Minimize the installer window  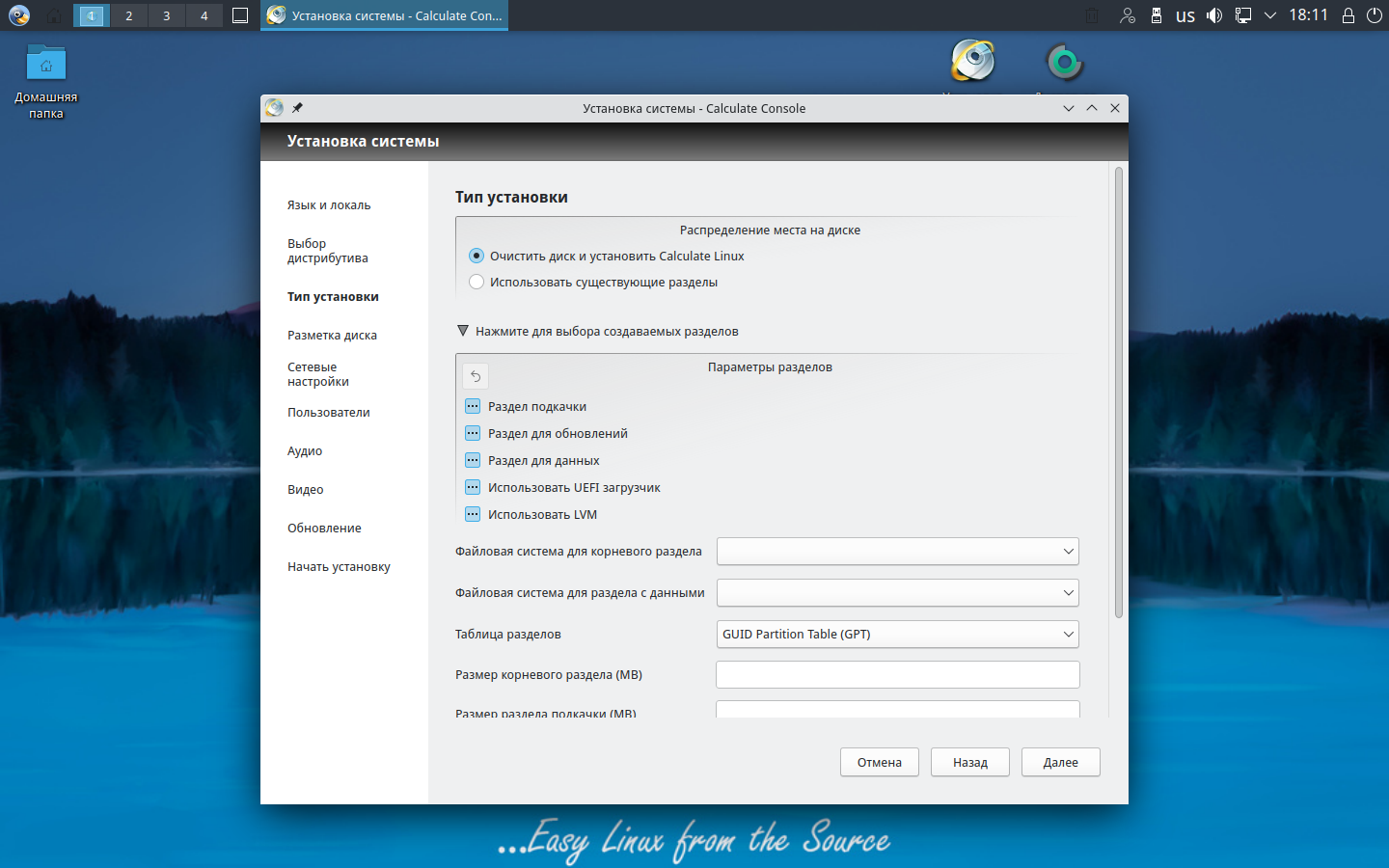click(1069, 108)
